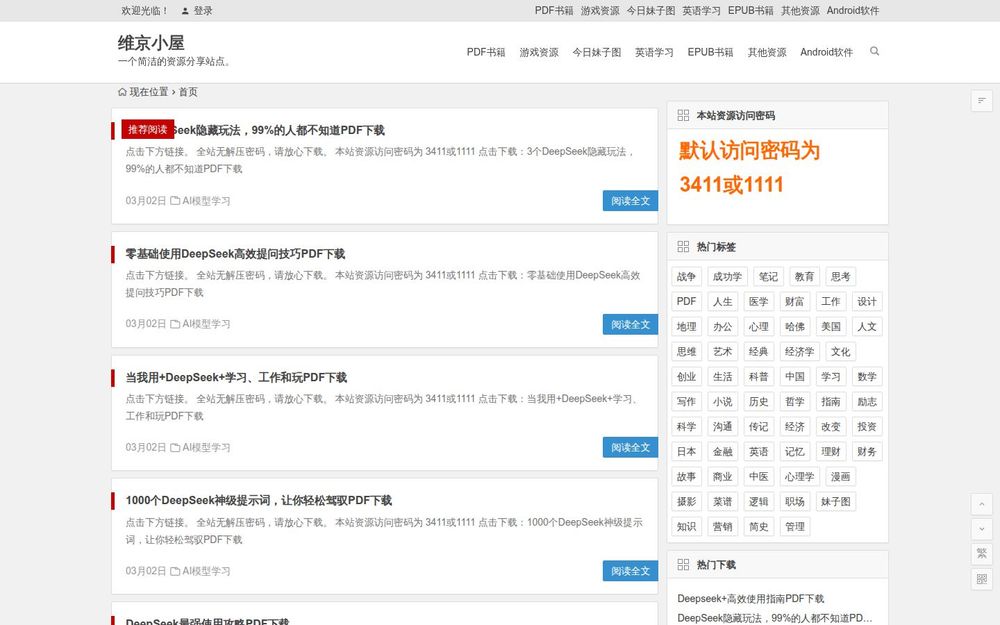This screenshot has width=1000, height=625.
Task: Open 游戏资源 in main navigation
Action: pyautogui.click(x=539, y=52)
